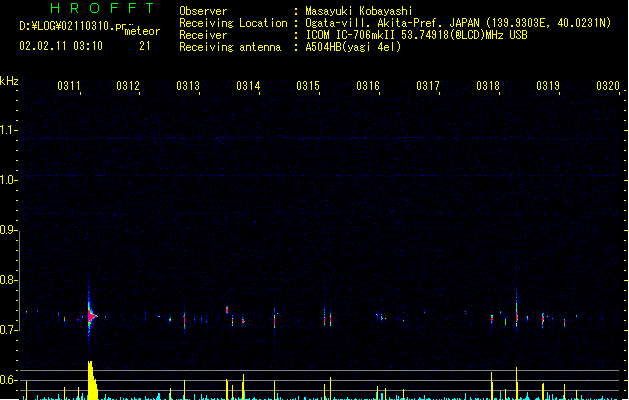Click the 1.1 kHz frequency axis label
Screen dimensions: 629x400
(x=8, y=130)
